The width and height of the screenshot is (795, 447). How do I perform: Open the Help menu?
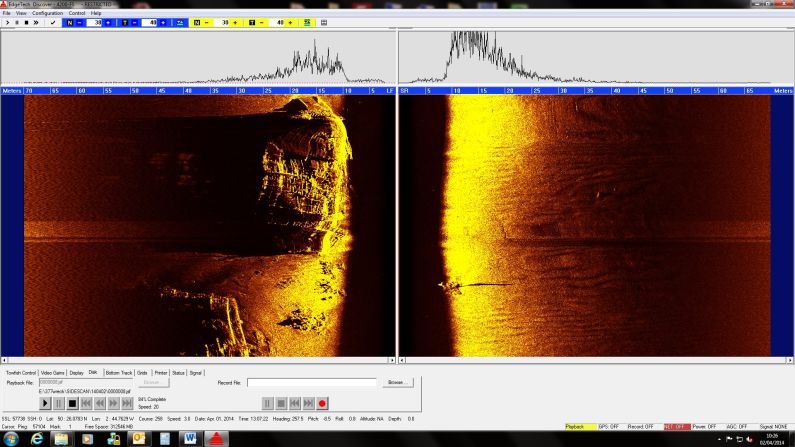coord(96,13)
